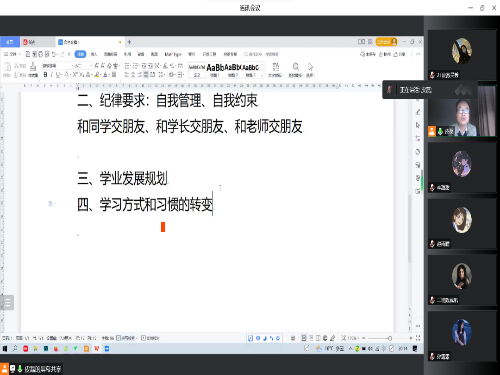Expand the font name dropdown
Image resolution: width=500 pixels, height=375 pixels.
click(x=72, y=66)
